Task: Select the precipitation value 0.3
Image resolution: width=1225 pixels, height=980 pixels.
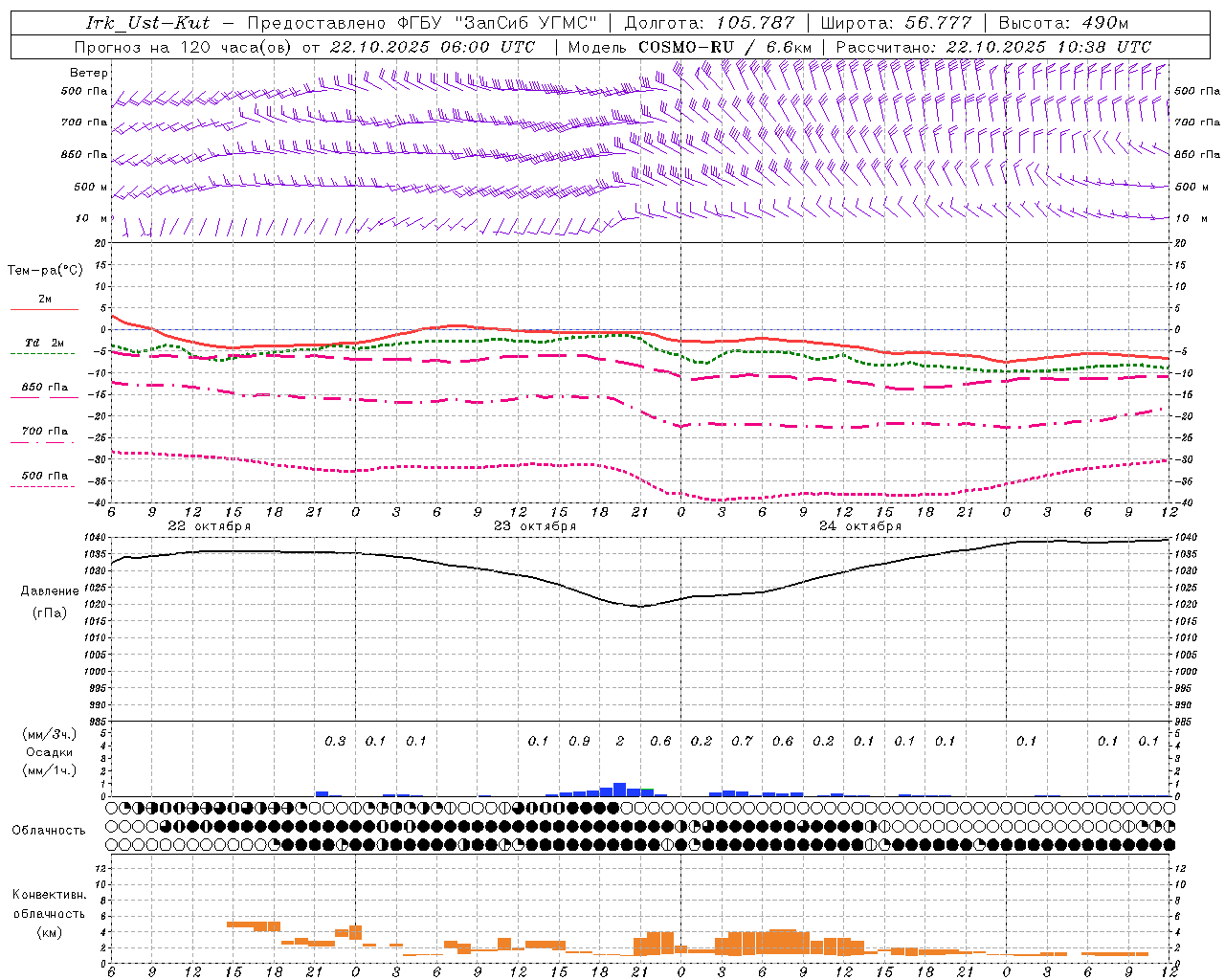Action: click(335, 741)
